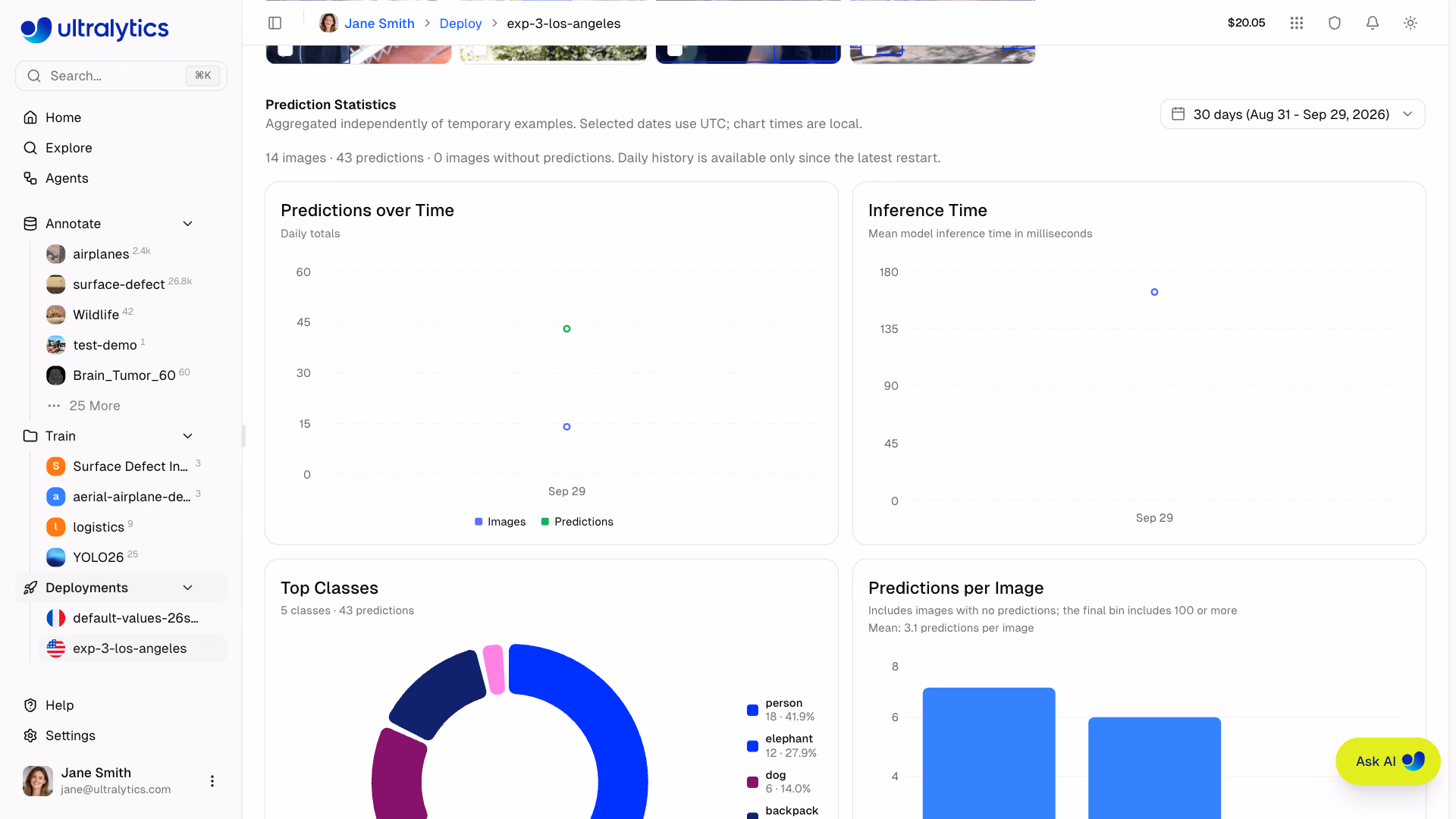The height and width of the screenshot is (819, 1456).
Task: Collapse the Annotate section chevron
Action: 188,224
